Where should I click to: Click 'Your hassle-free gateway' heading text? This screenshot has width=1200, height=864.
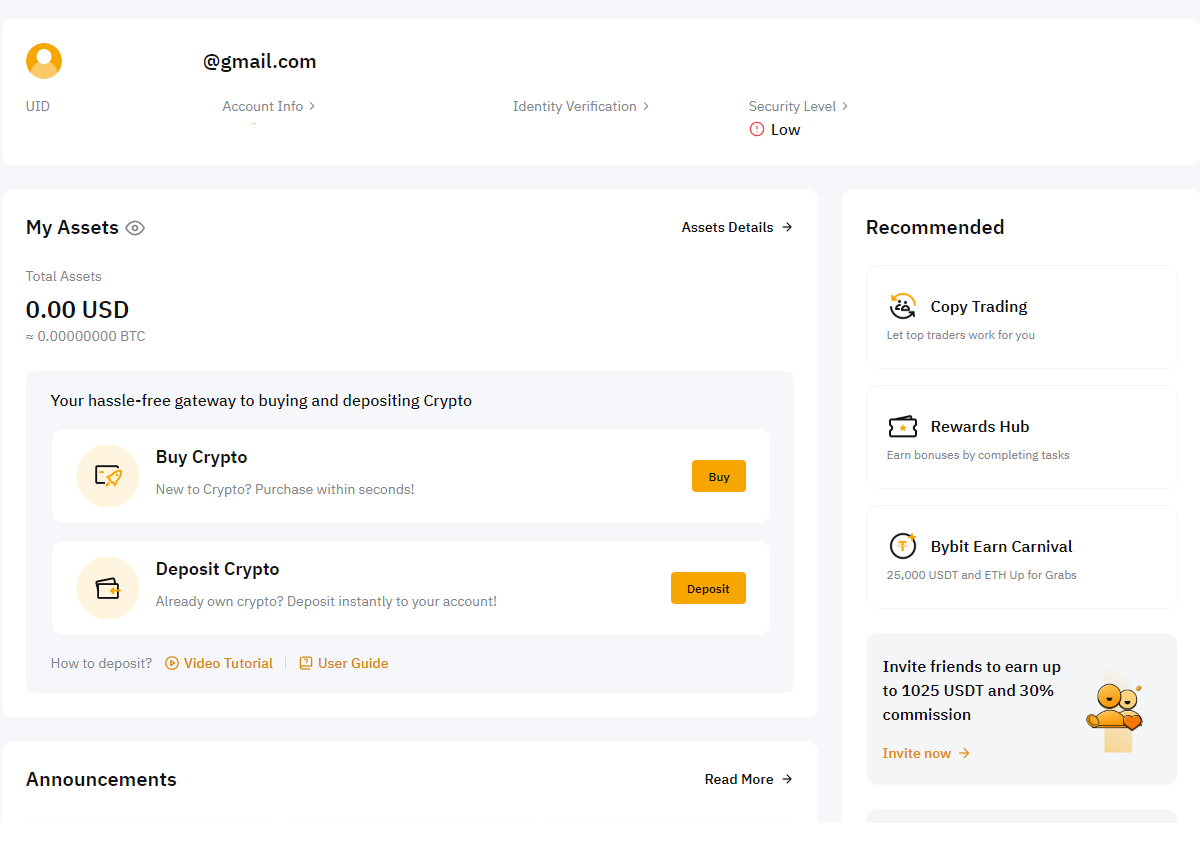(x=261, y=400)
